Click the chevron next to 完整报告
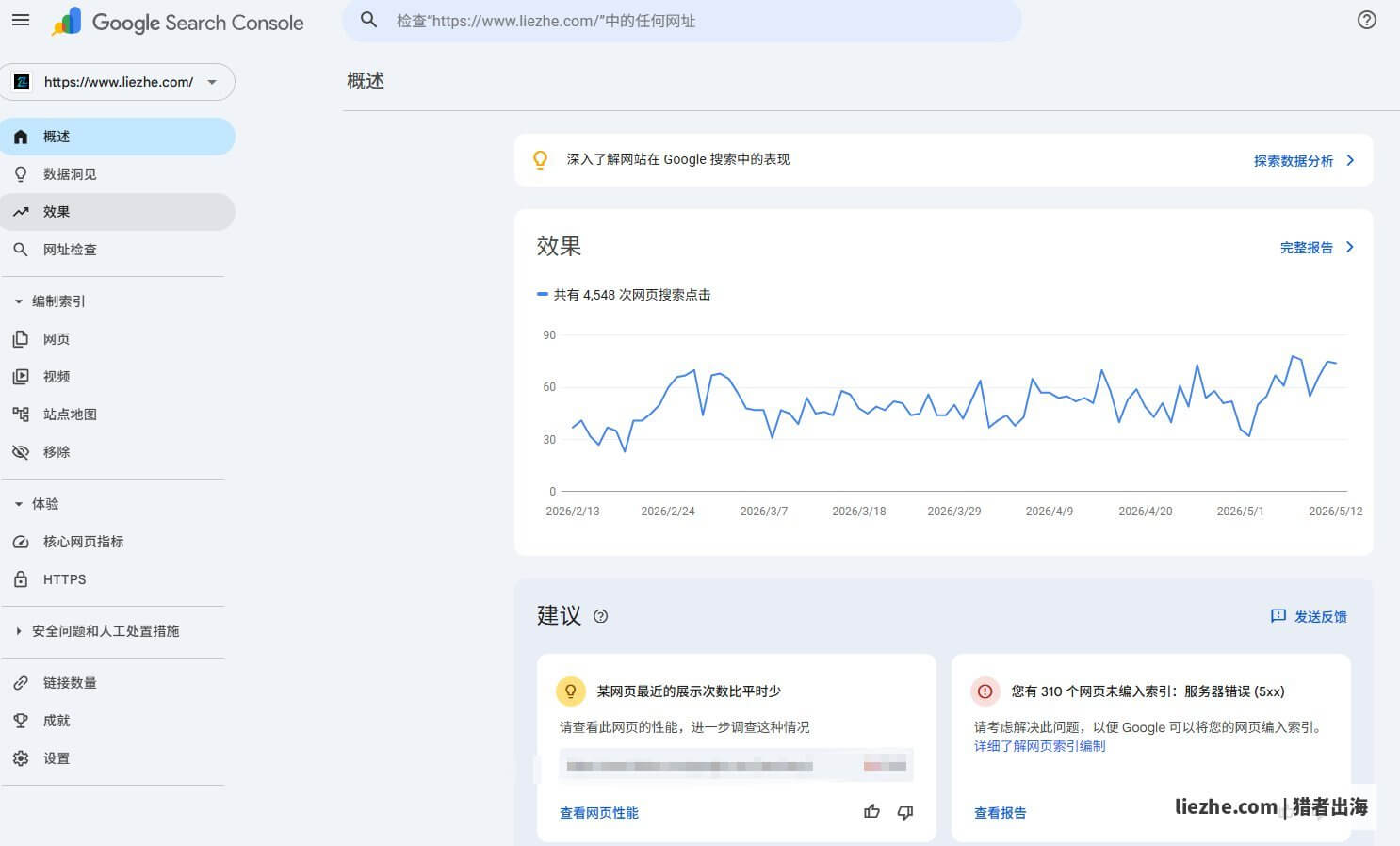Screen dimensions: 1400x846 click(x=1350, y=247)
